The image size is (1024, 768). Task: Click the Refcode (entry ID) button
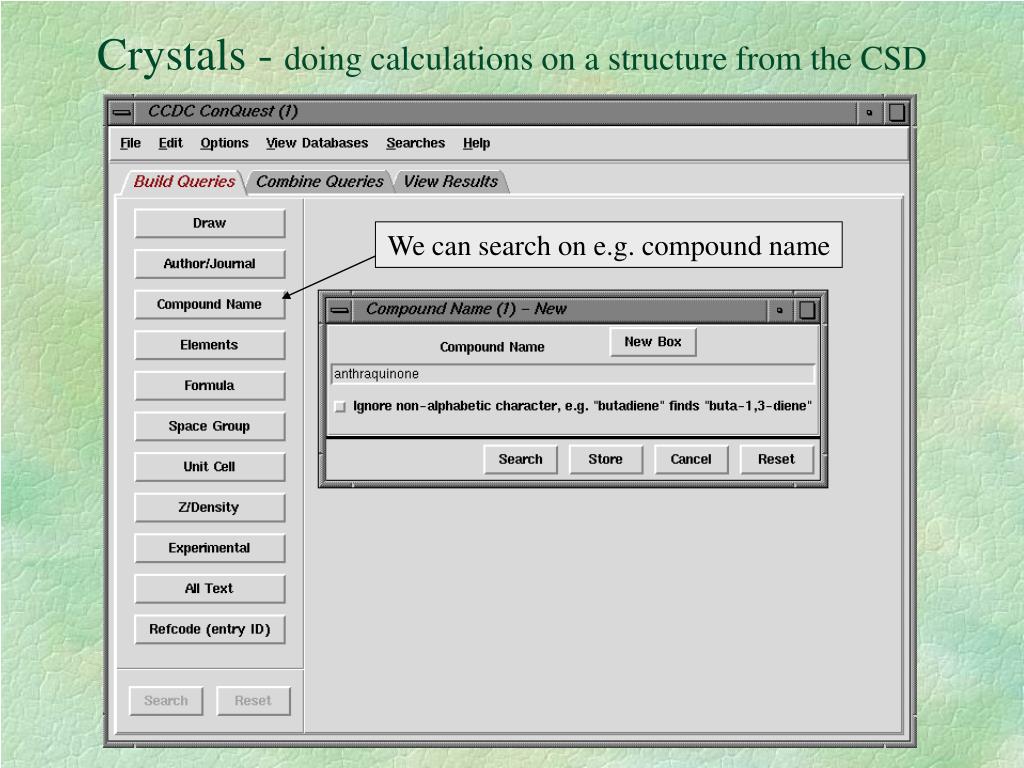[x=210, y=630]
